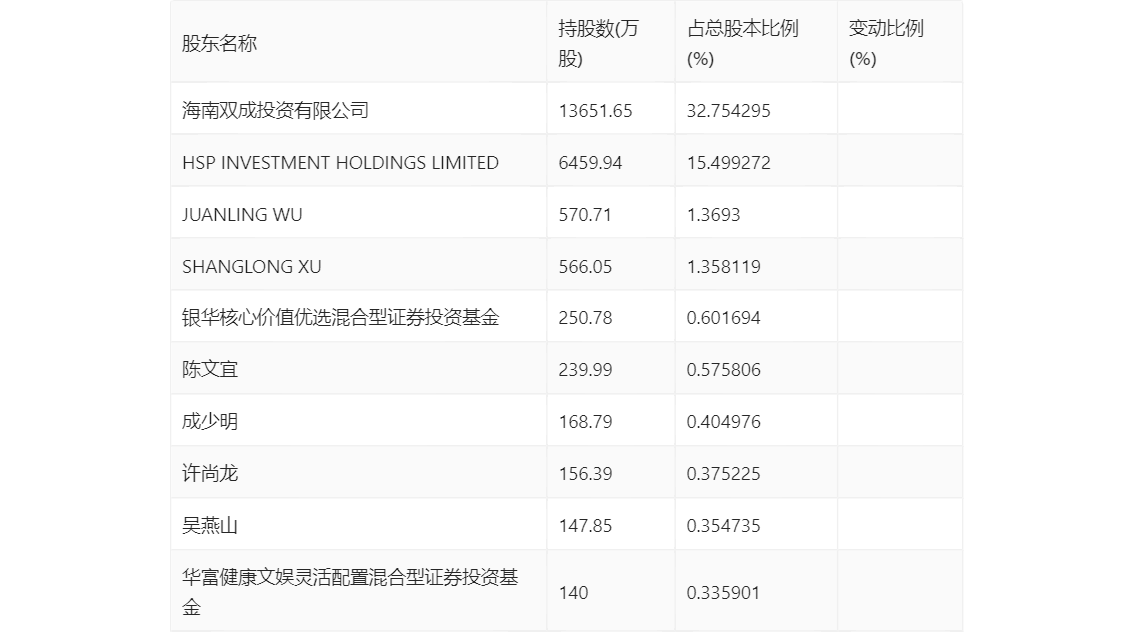Image resolution: width=1134 pixels, height=632 pixels.
Task: Select shareholder 海南双成投资有限公司
Action: pyautogui.click(x=276, y=111)
